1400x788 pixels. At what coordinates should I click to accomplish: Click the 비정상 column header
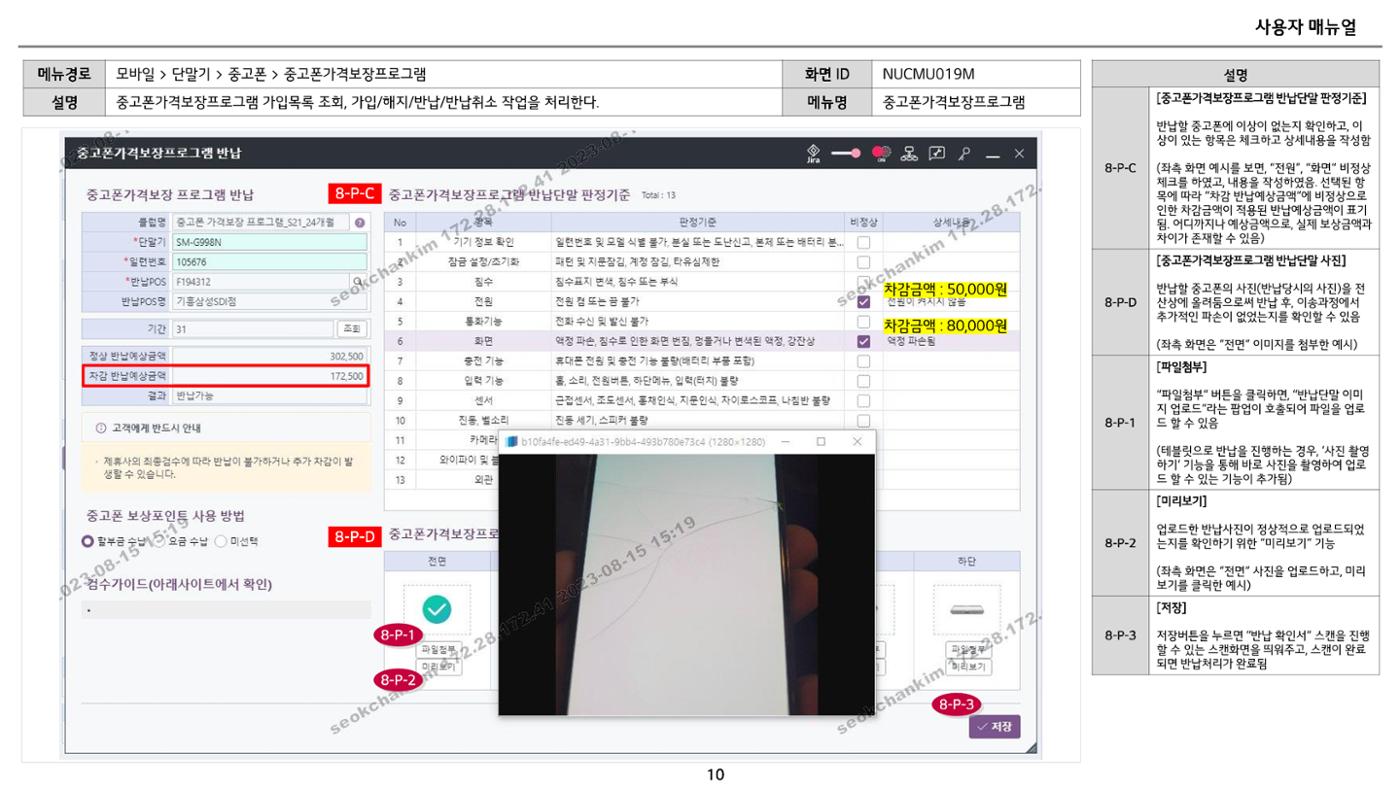[x=863, y=222]
